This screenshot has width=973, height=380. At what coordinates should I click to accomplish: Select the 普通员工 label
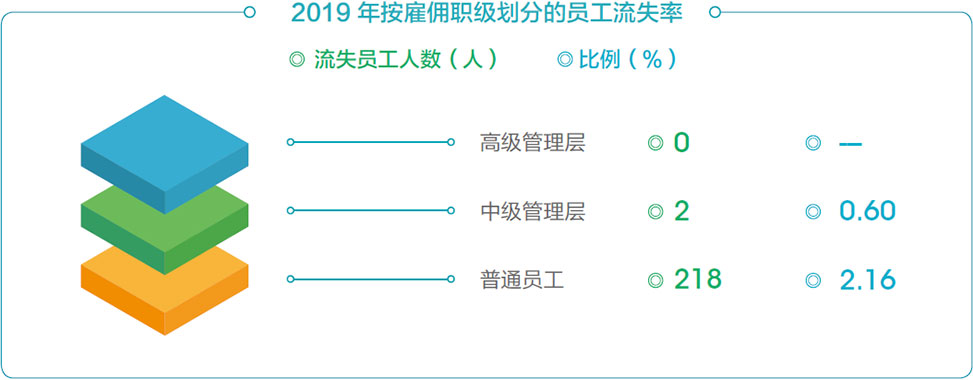pos(522,280)
